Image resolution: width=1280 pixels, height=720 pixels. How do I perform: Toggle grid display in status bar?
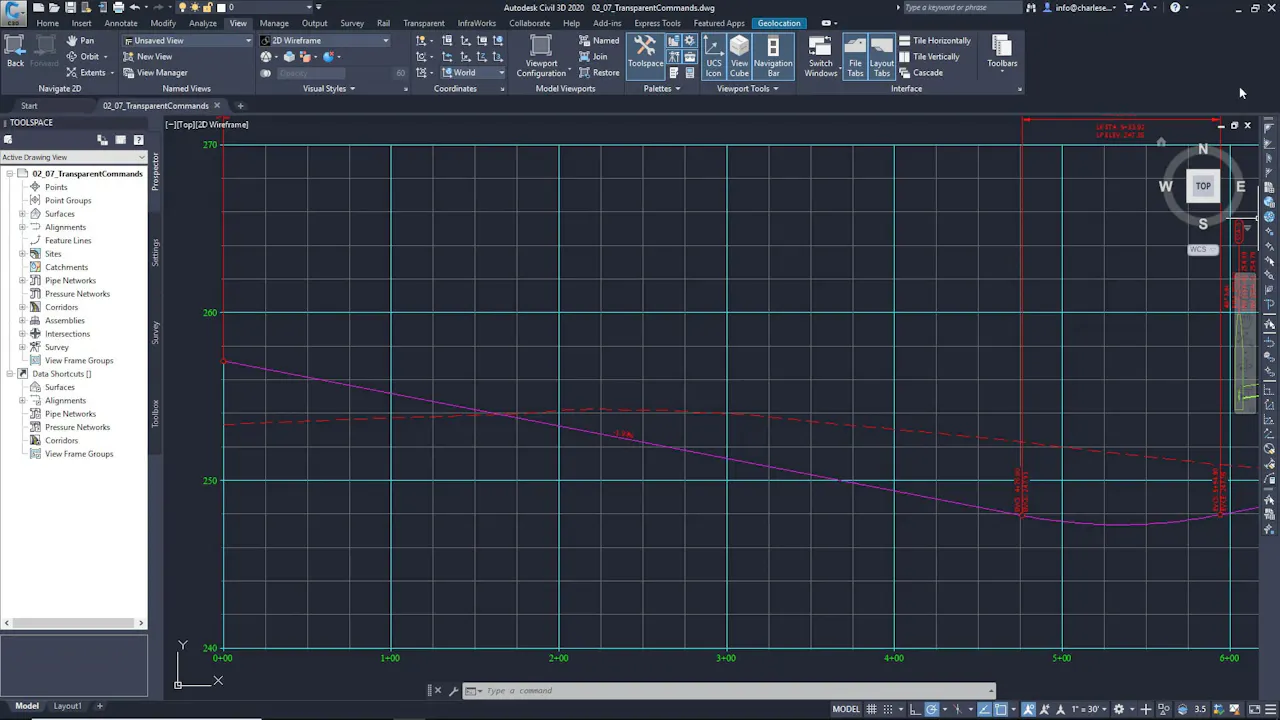pos(871,709)
